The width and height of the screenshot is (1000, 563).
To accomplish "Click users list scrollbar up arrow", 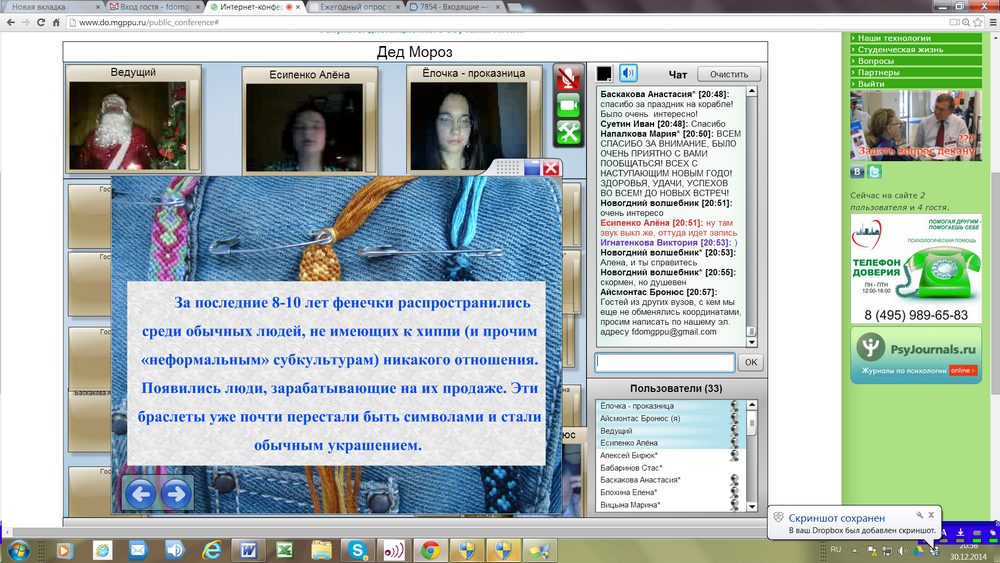I will 752,405.
